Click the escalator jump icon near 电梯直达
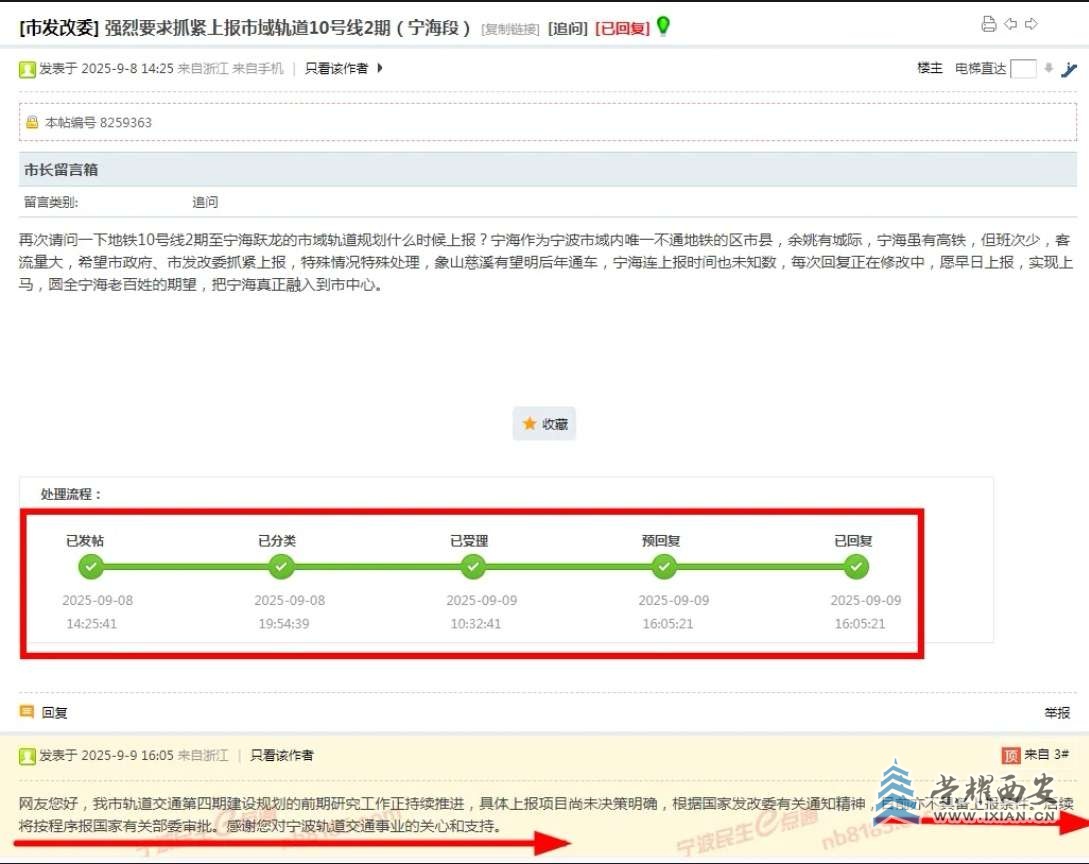The width and height of the screenshot is (1089, 864). pyautogui.click(x=1071, y=68)
